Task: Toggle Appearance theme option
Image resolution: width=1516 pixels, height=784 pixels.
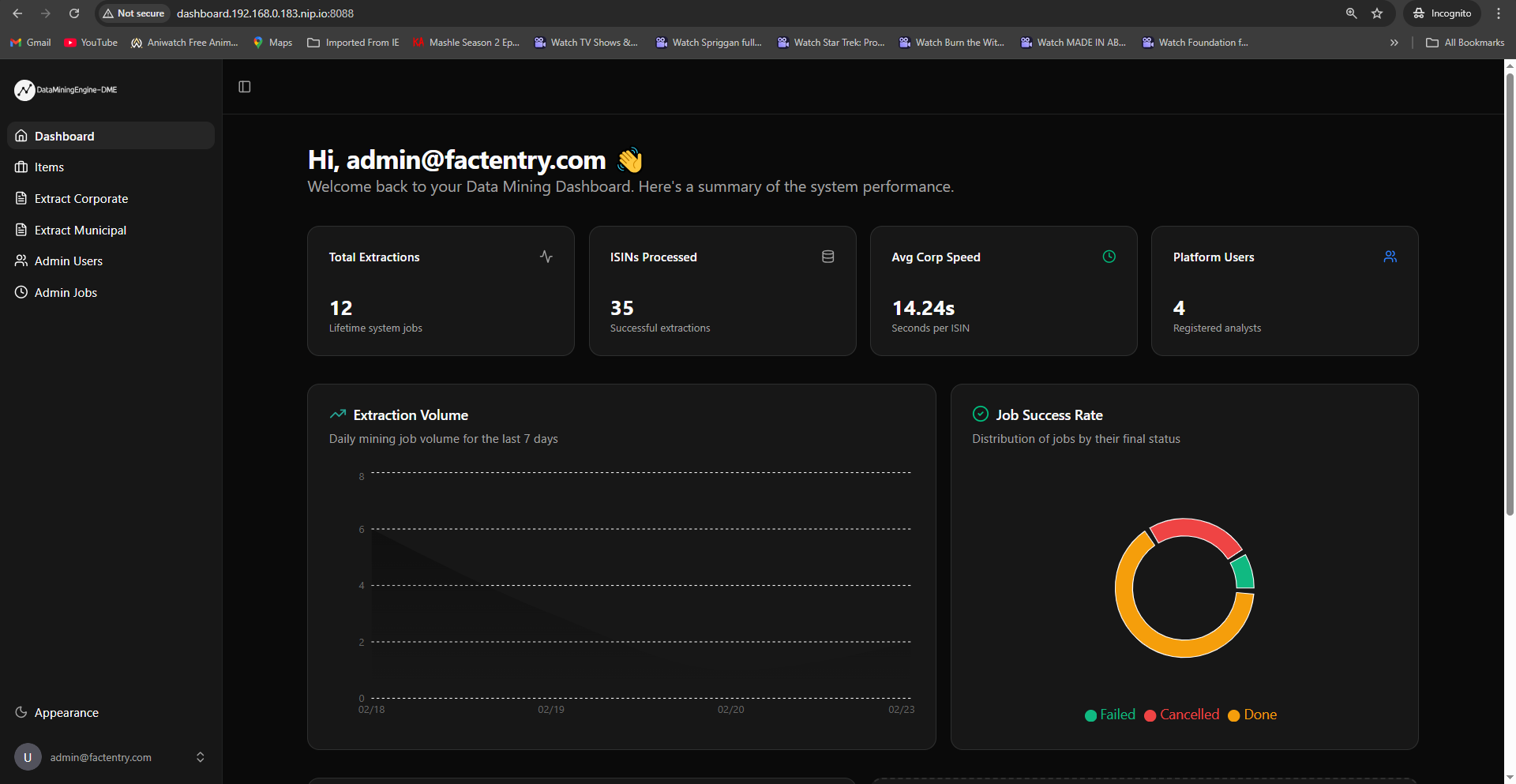Action: pos(111,712)
